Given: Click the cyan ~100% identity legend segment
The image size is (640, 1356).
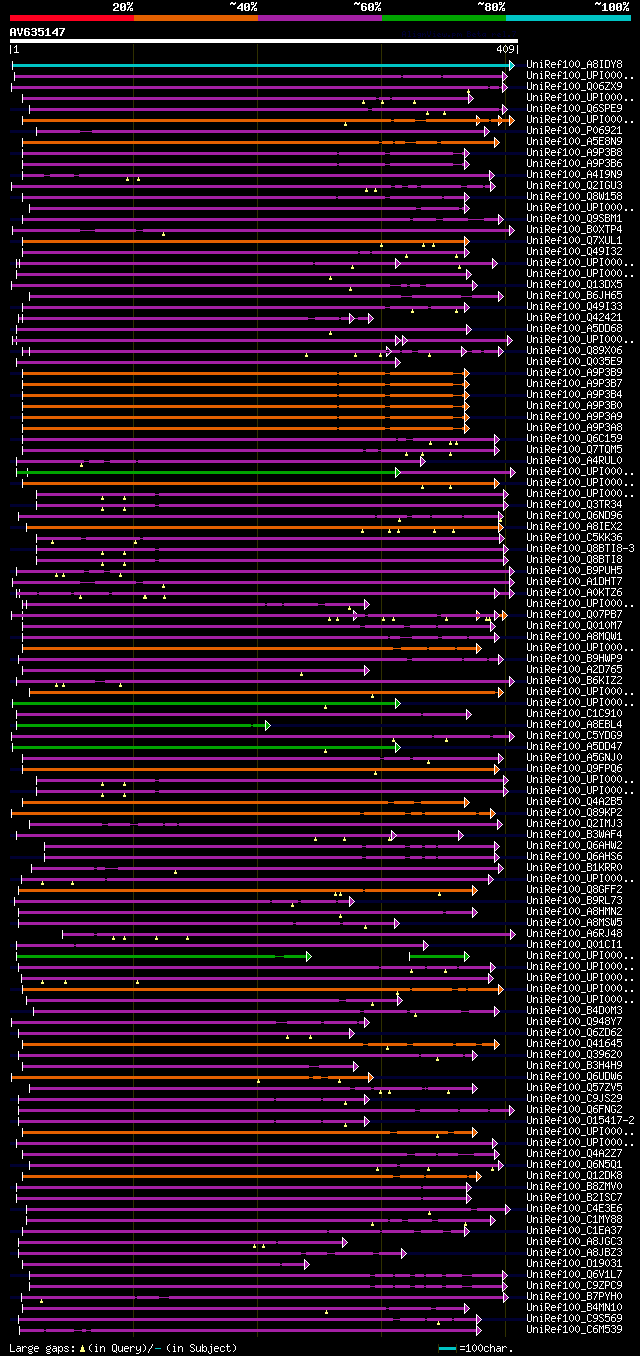Looking at the screenshot, I should pos(568,18).
